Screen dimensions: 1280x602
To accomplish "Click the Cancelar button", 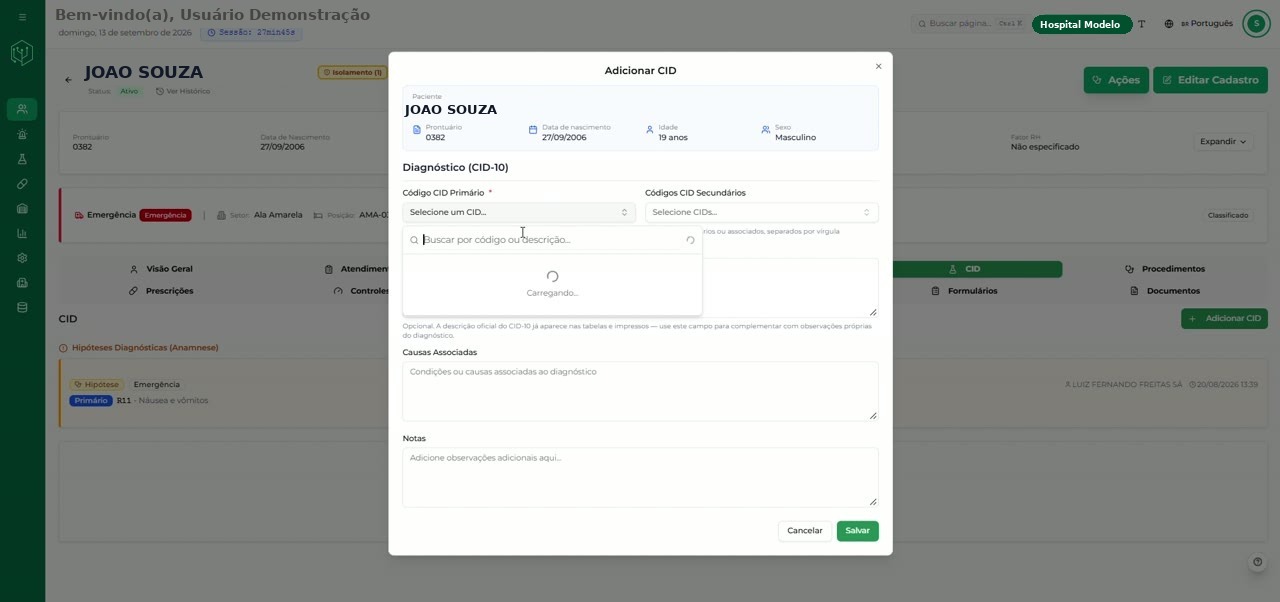I will tap(805, 531).
